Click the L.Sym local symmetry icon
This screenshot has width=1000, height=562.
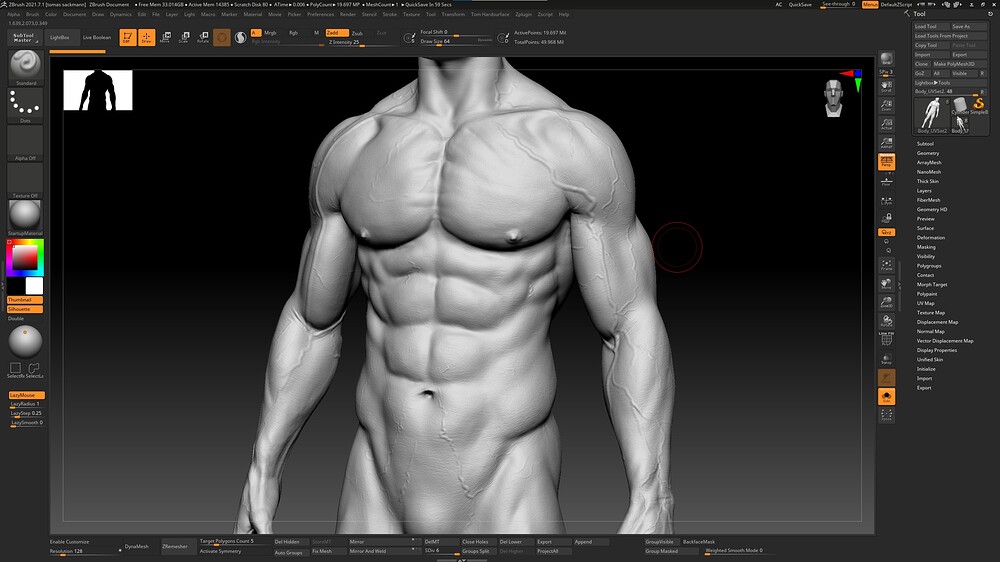(886, 200)
